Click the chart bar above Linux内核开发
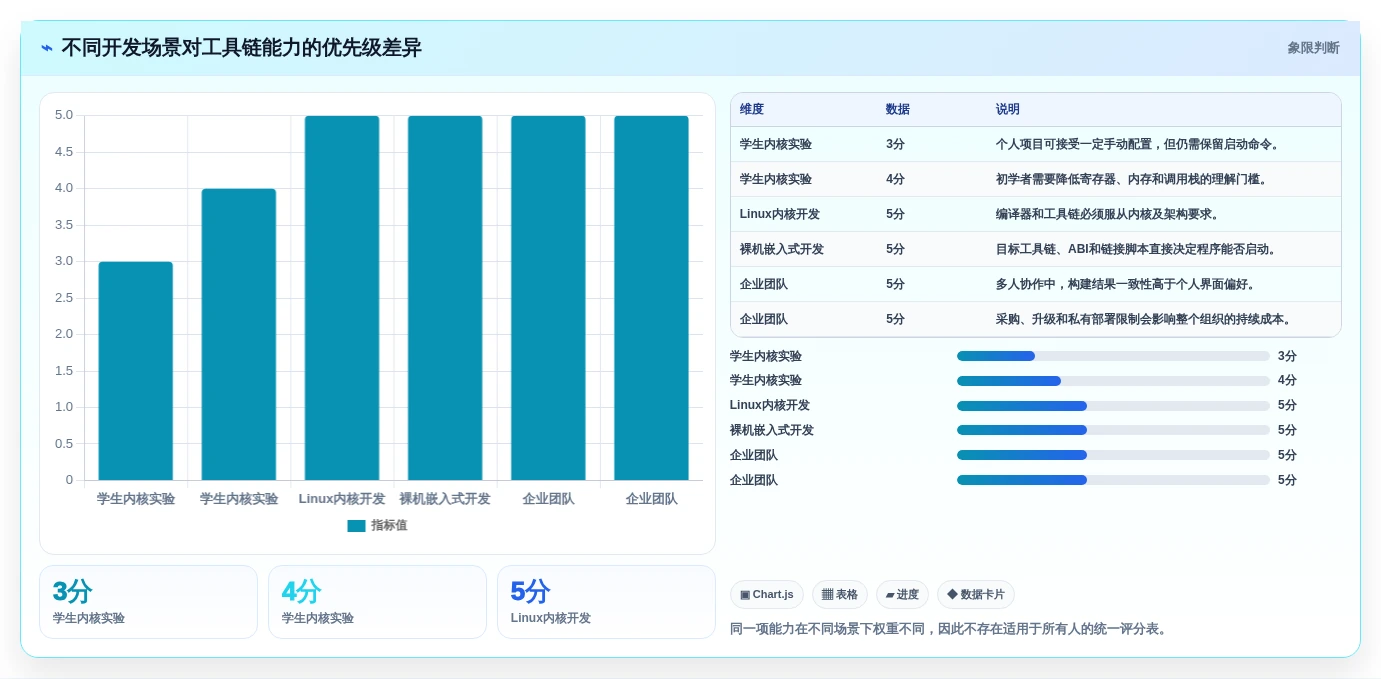1381x679 pixels. [342, 298]
